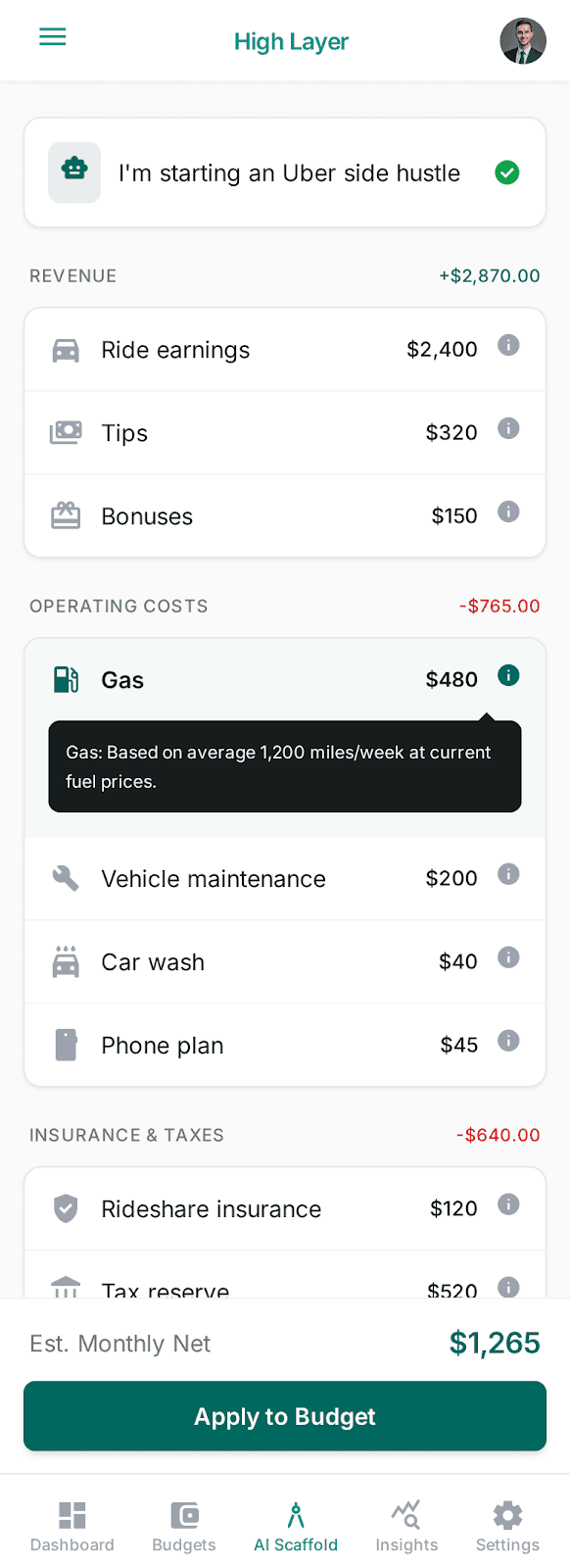Open the hamburger navigation menu

52,36
